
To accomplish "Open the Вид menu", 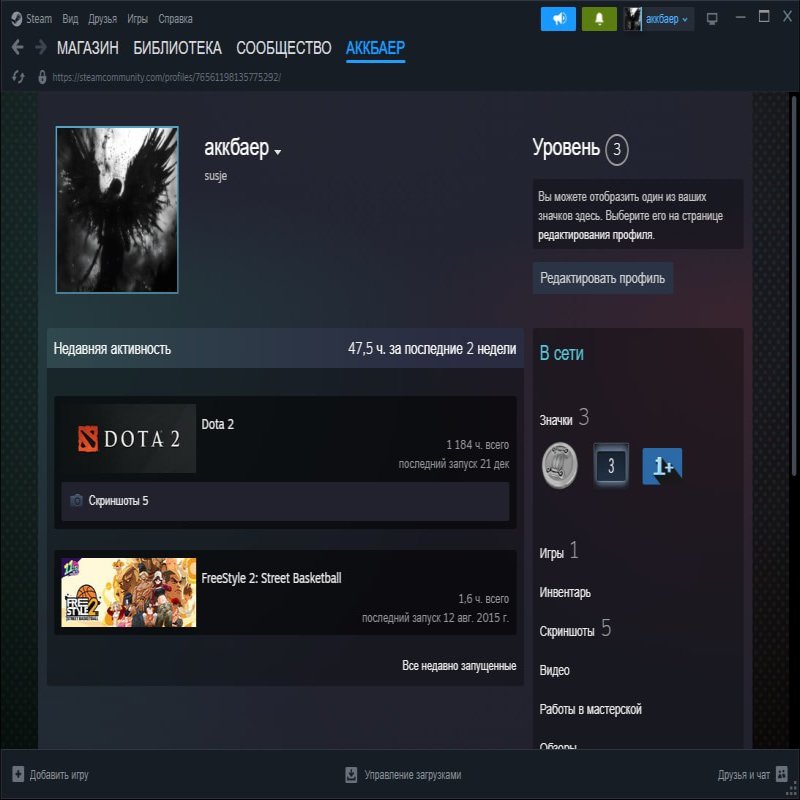I will point(70,18).
